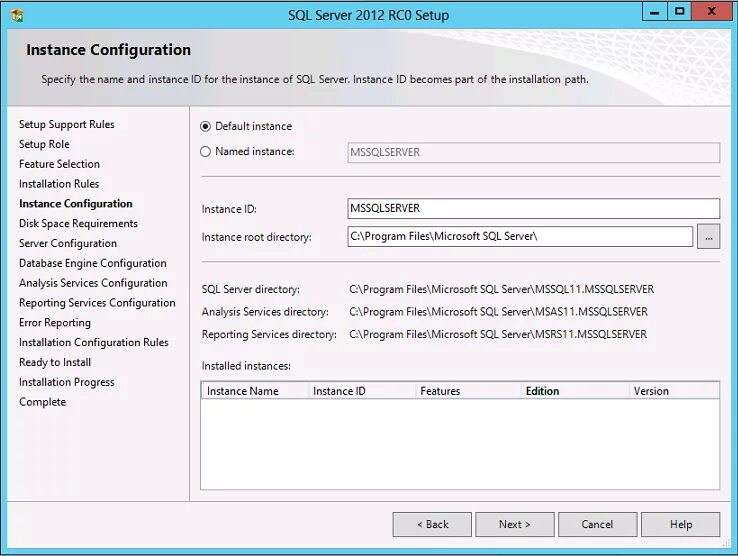Sort by Instance ID column header
Image resolution: width=738 pixels, height=556 pixels.
[x=361, y=391]
